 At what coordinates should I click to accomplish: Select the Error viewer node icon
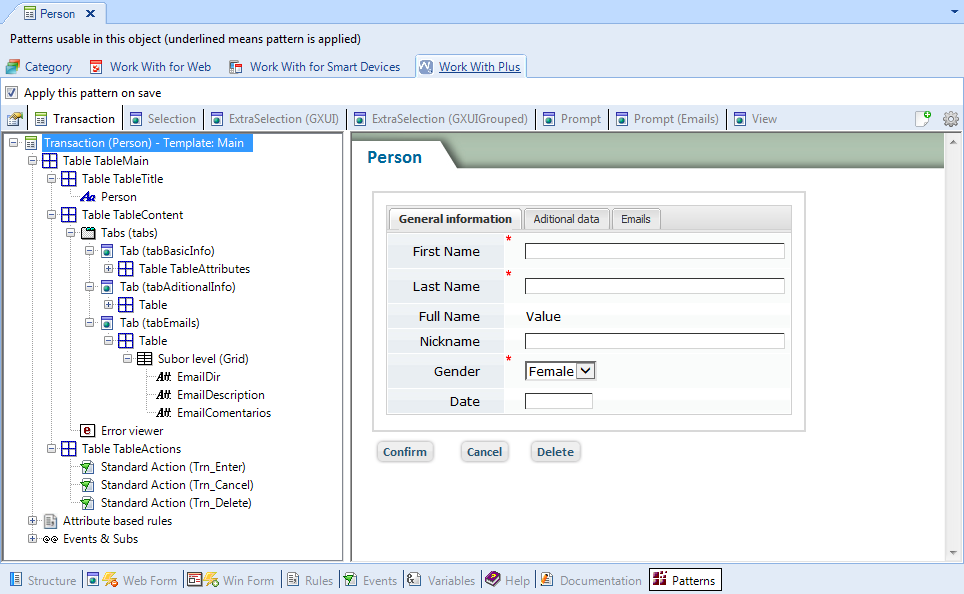point(88,431)
